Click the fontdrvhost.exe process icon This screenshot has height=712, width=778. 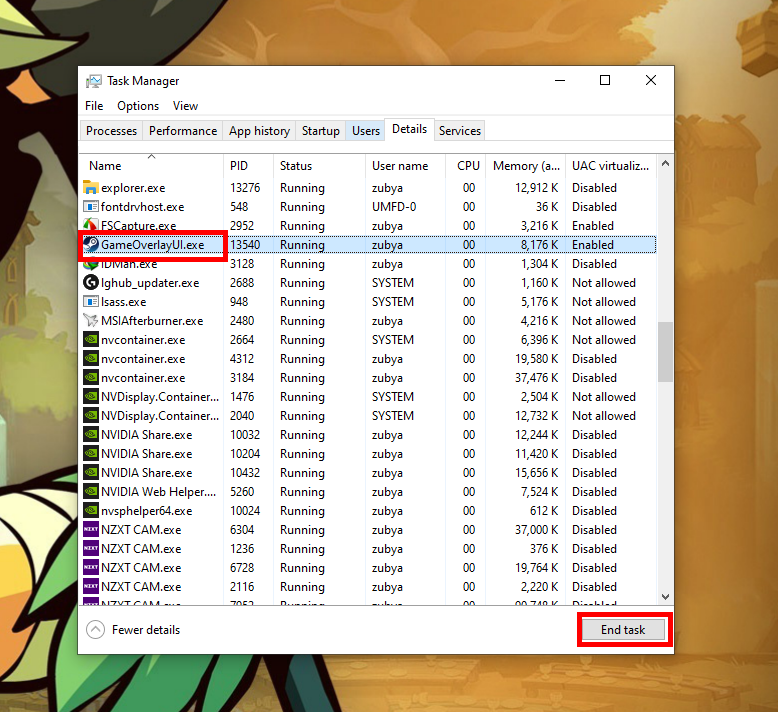click(x=91, y=206)
